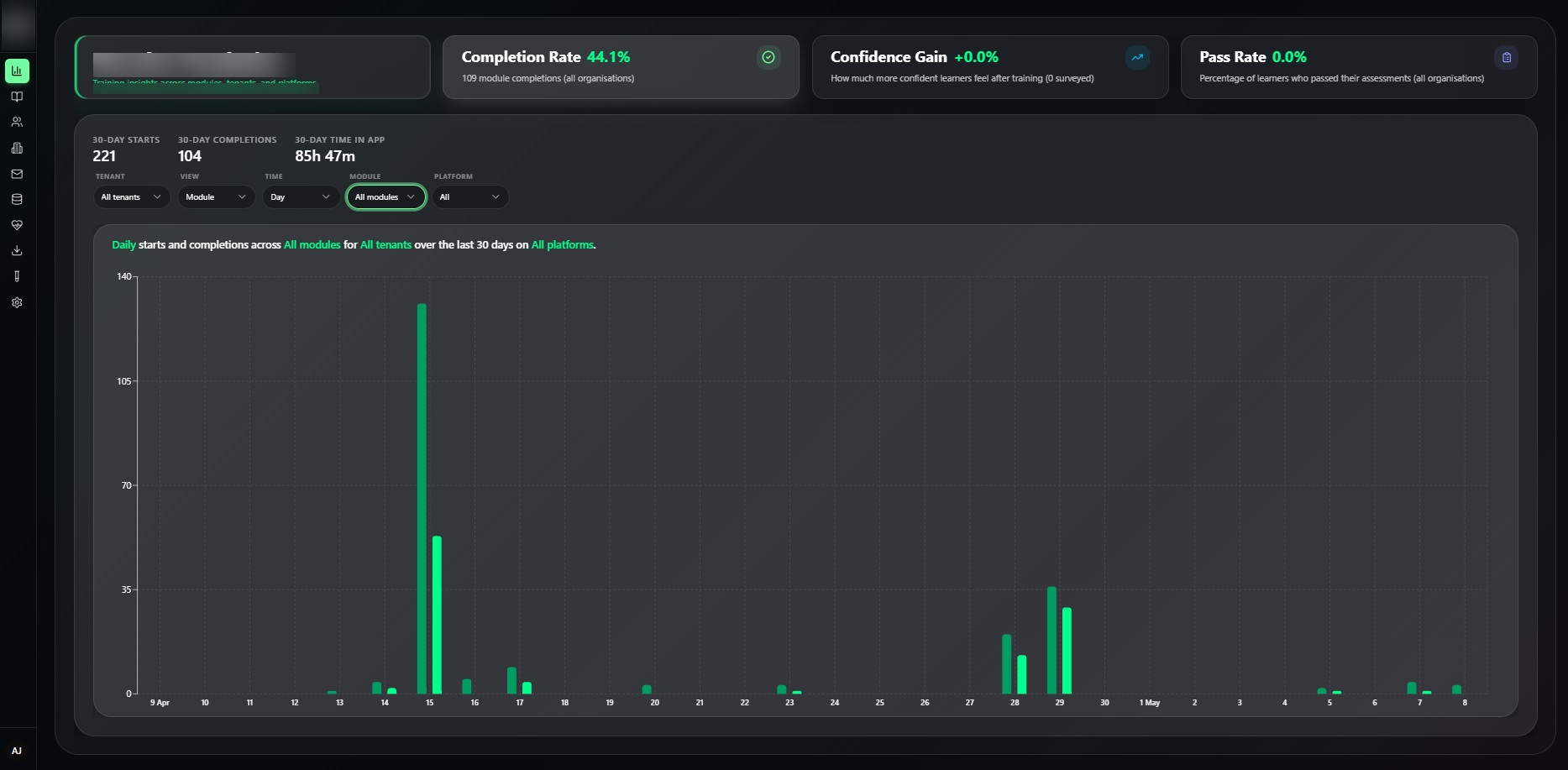Click the starts bar for day 14
The height and width of the screenshot is (770, 1568).
376,688
